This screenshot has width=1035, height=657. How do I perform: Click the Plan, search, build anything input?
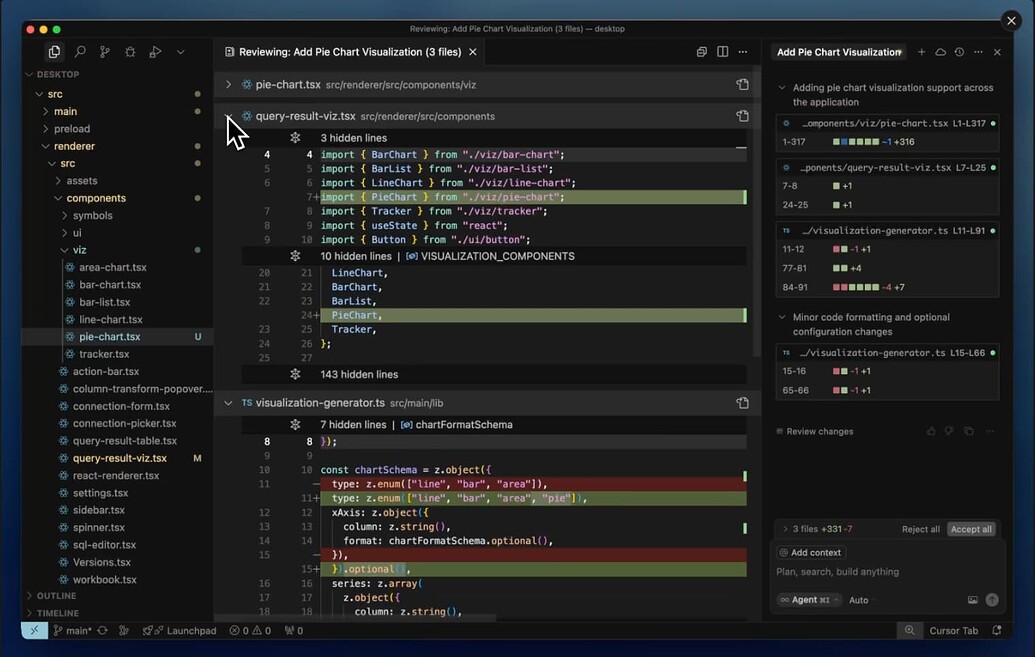[880, 571]
